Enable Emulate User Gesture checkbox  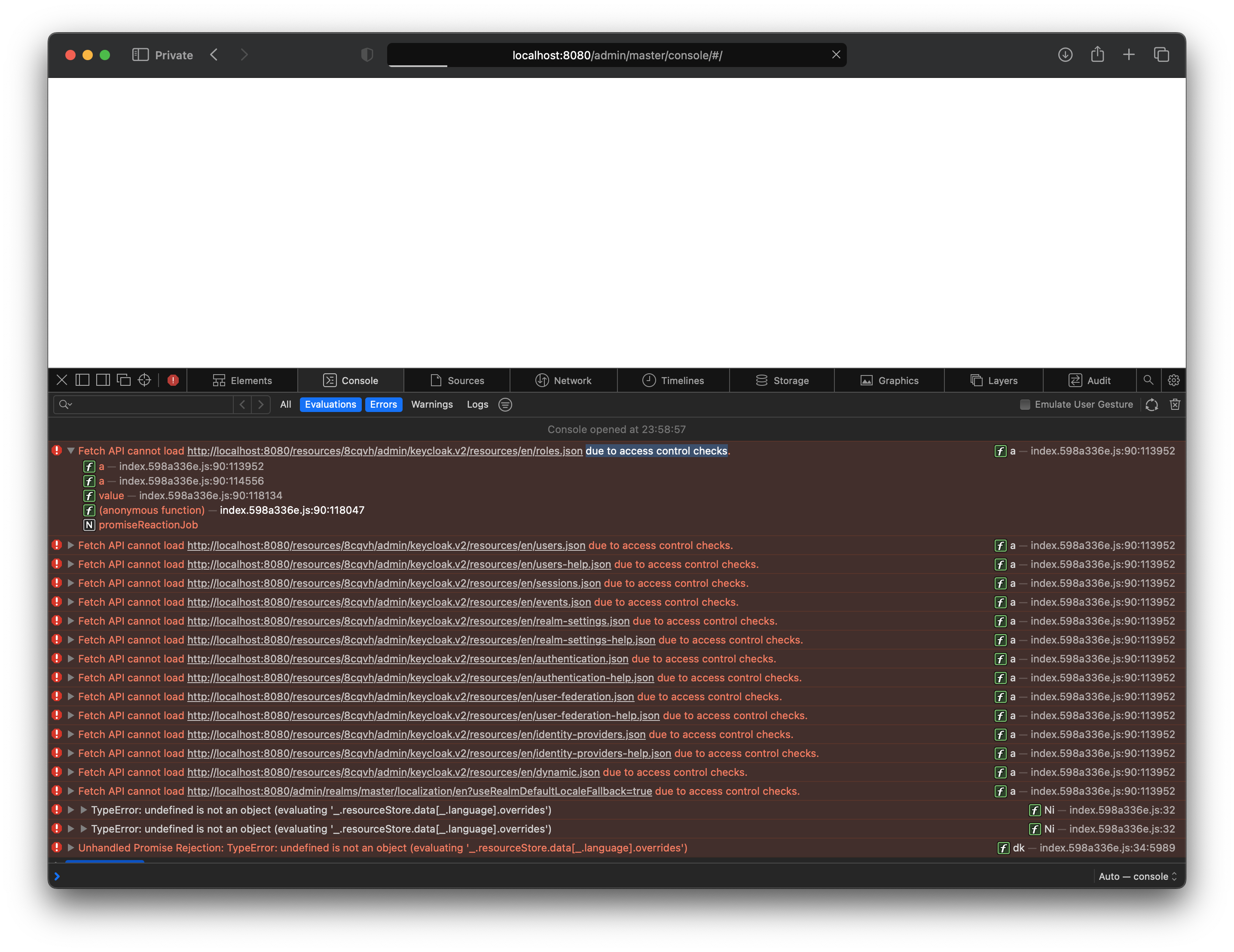click(1025, 405)
